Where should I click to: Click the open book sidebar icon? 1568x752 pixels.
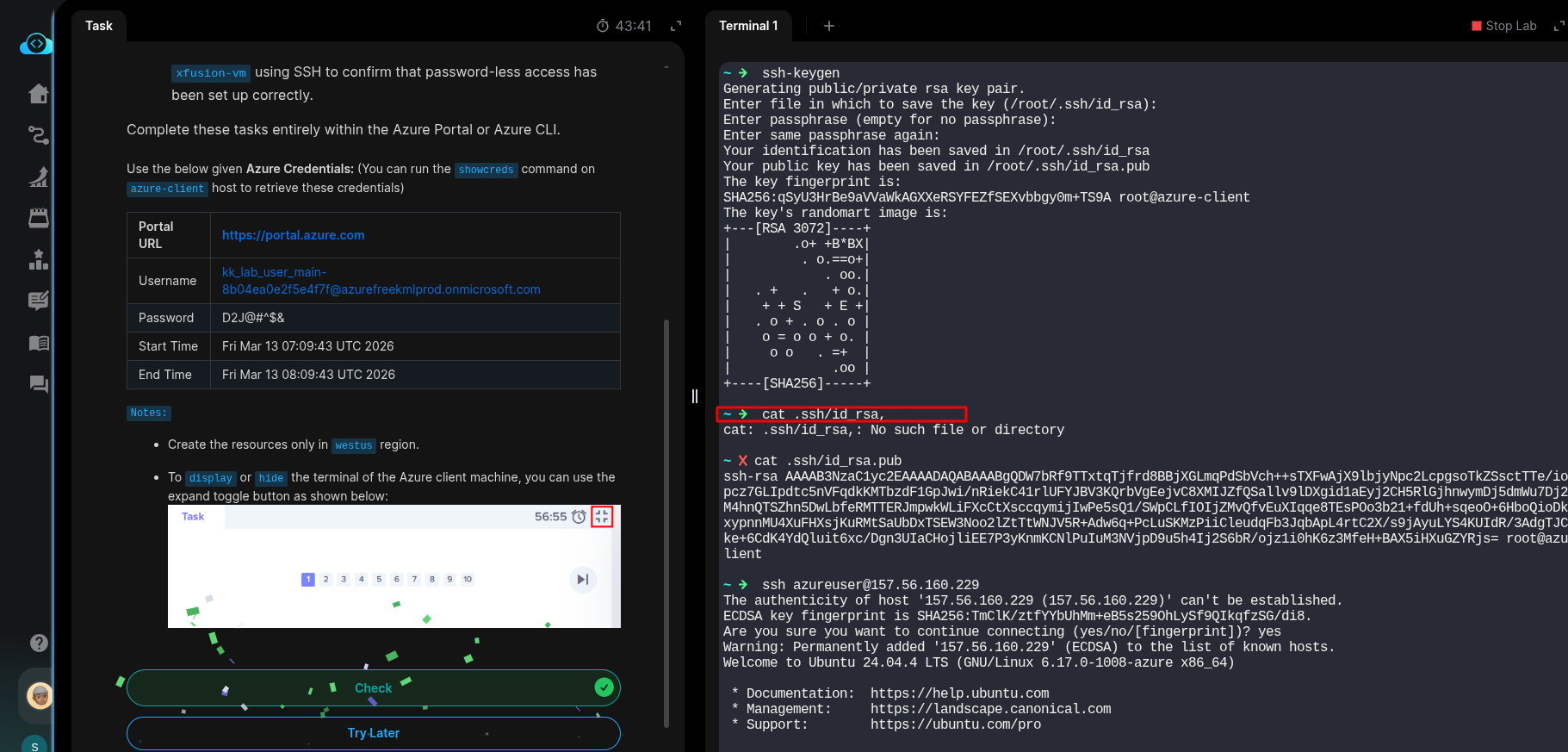point(39,343)
